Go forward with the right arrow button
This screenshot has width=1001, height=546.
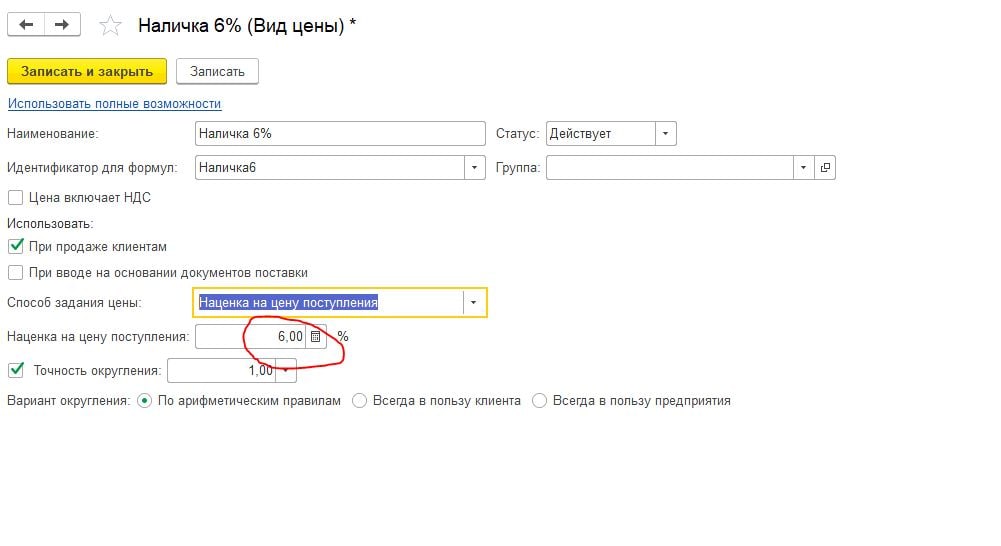pos(62,25)
